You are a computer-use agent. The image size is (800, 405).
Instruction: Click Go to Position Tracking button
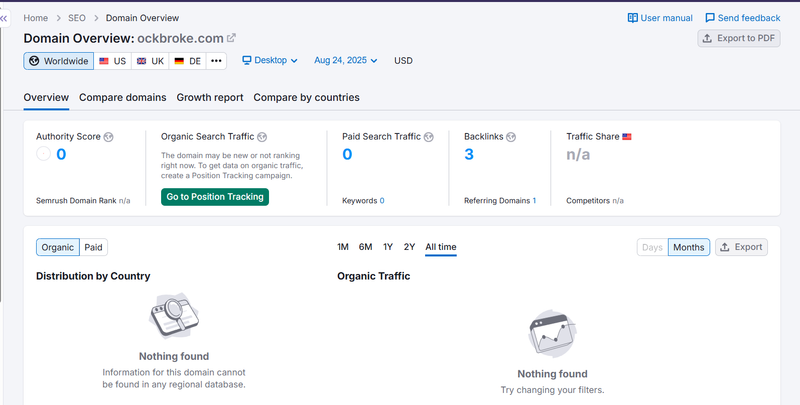coord(215,197)
